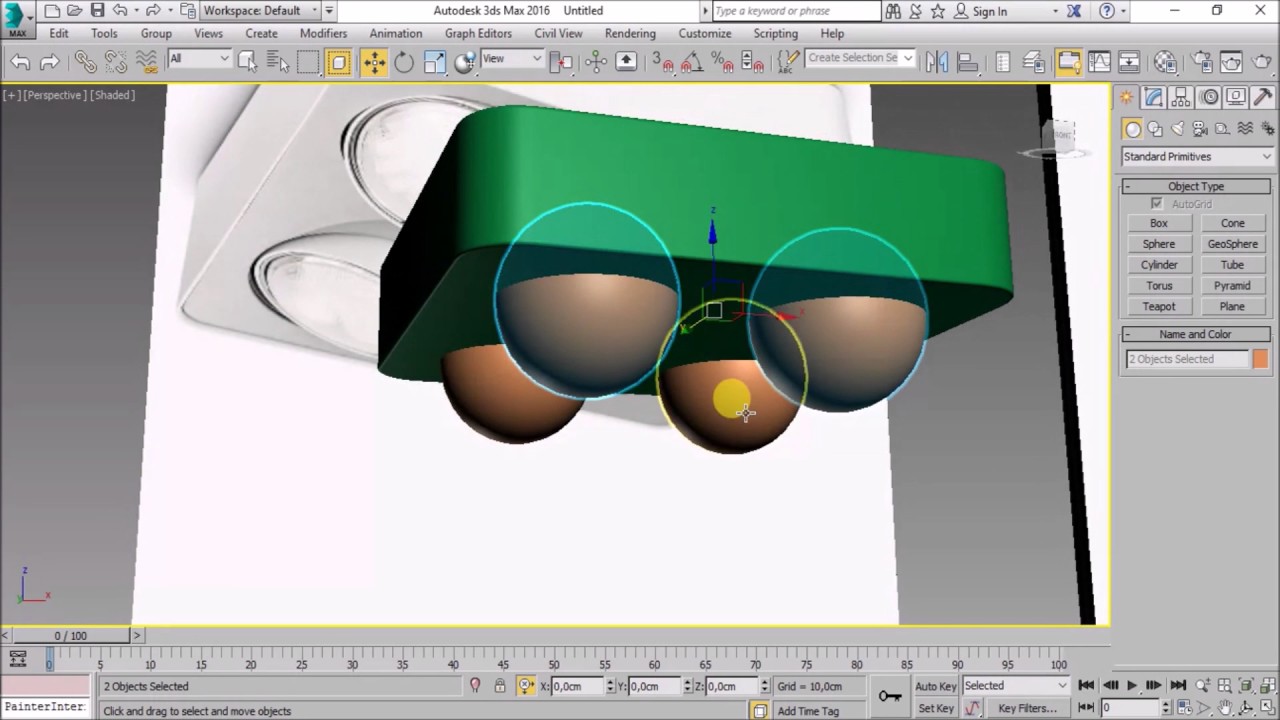Click the Torus object button
1280x720 pixels.
(x=1159, y=286)
